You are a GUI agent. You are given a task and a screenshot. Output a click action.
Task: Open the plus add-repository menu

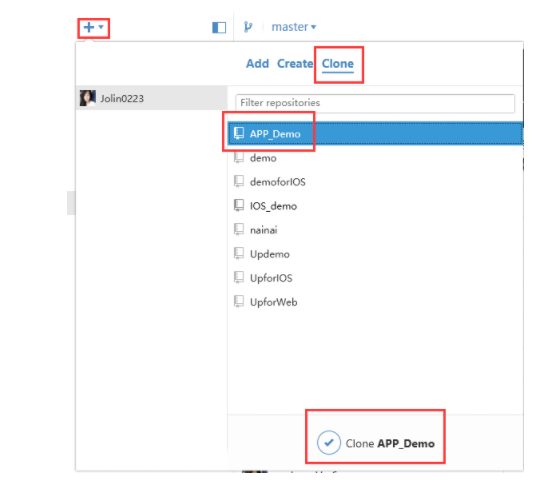(x=93, y=27)
